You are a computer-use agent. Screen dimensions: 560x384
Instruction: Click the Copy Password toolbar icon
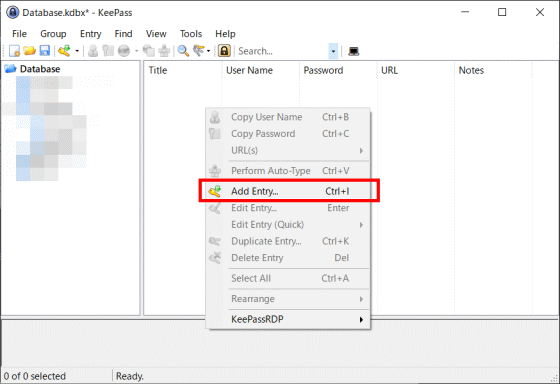(108, 51)
